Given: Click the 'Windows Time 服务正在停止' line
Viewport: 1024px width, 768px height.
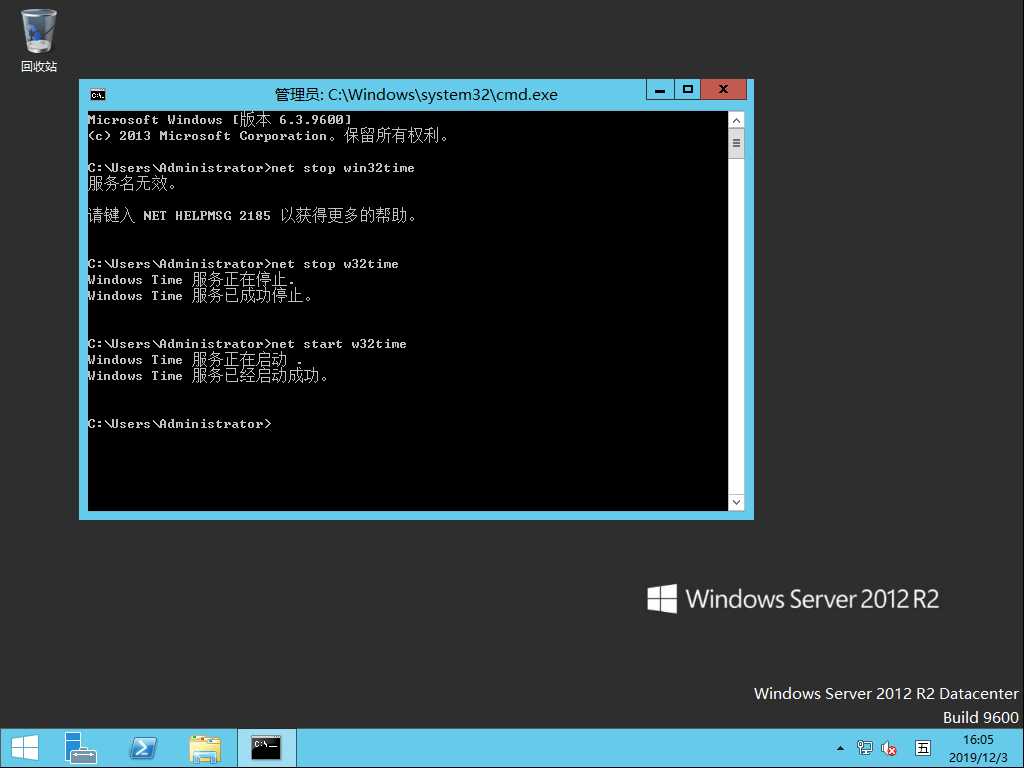Looking at the screenshot, I should [x=191, y=280].
